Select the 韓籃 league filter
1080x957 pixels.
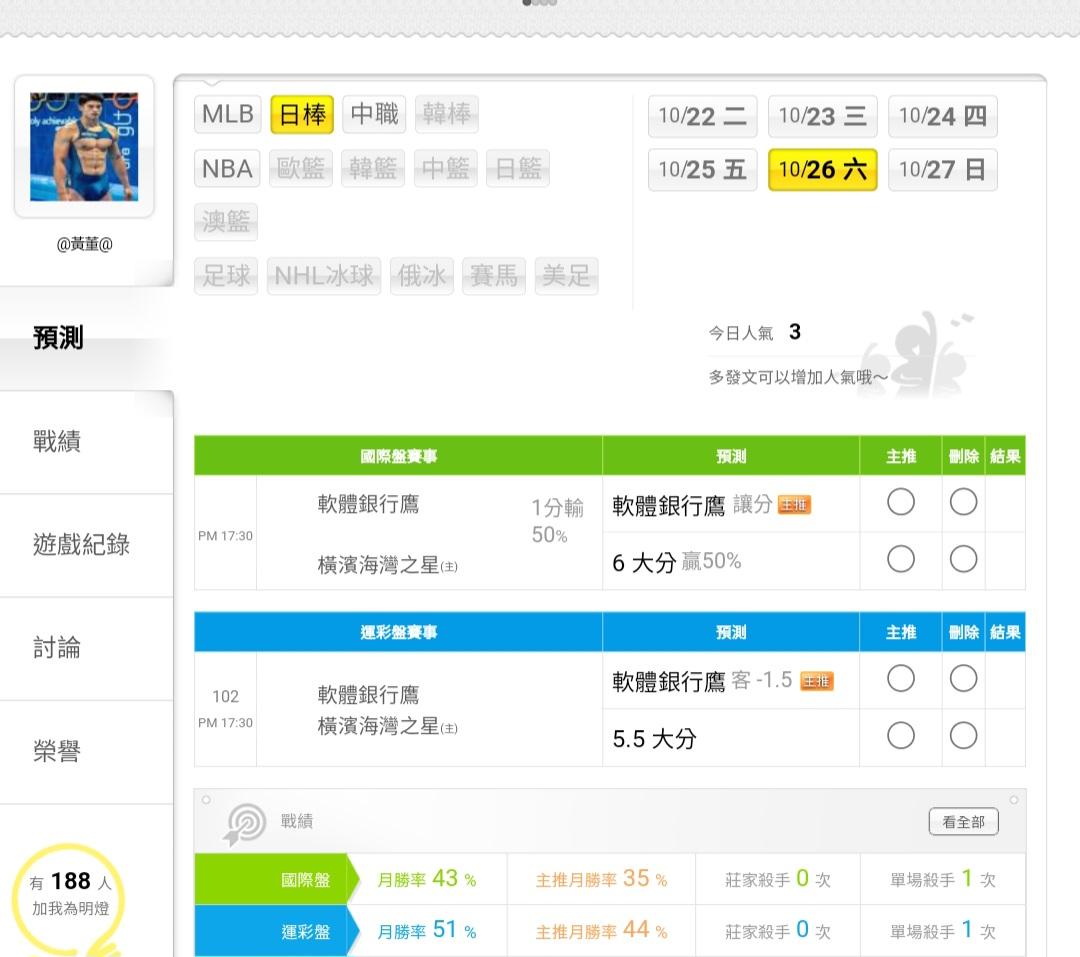click(x=373, y=169)
